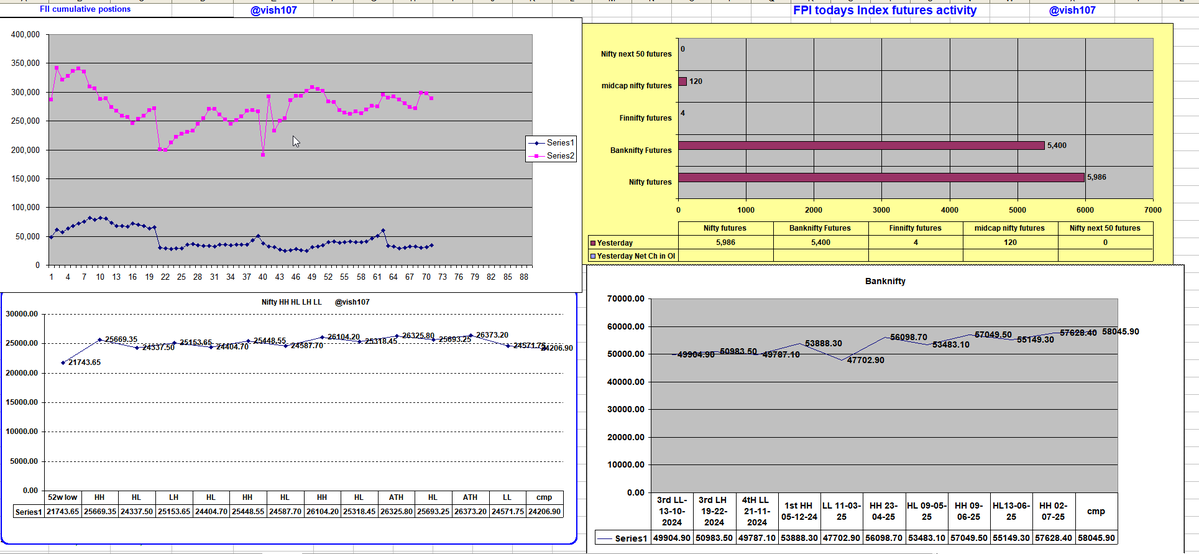Select the "FII cumulative postions" heading cell
1199x554 pixels.
pos(85,9)
